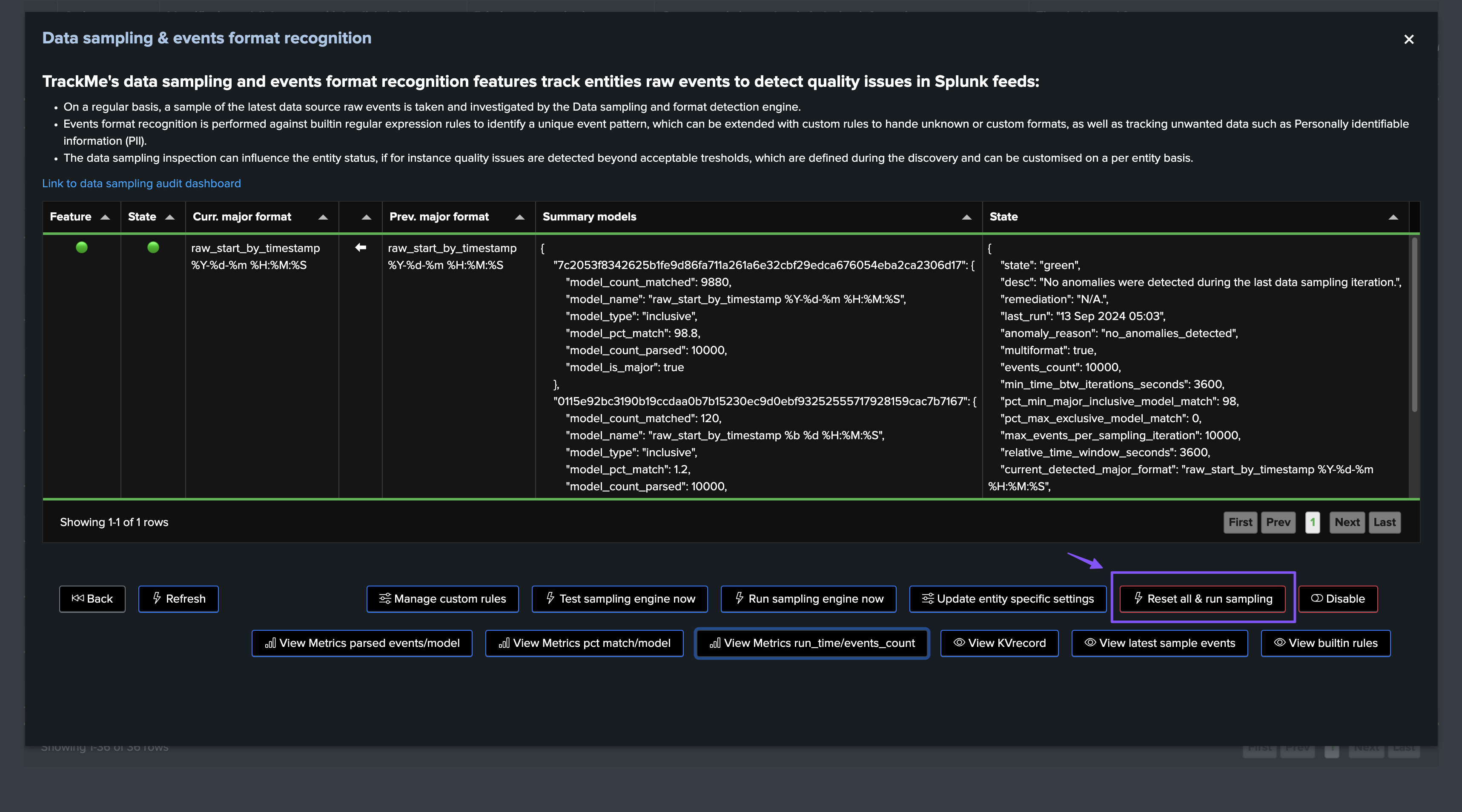Click the sliders icon on Manage custom rules

click(x=385, y=598)
